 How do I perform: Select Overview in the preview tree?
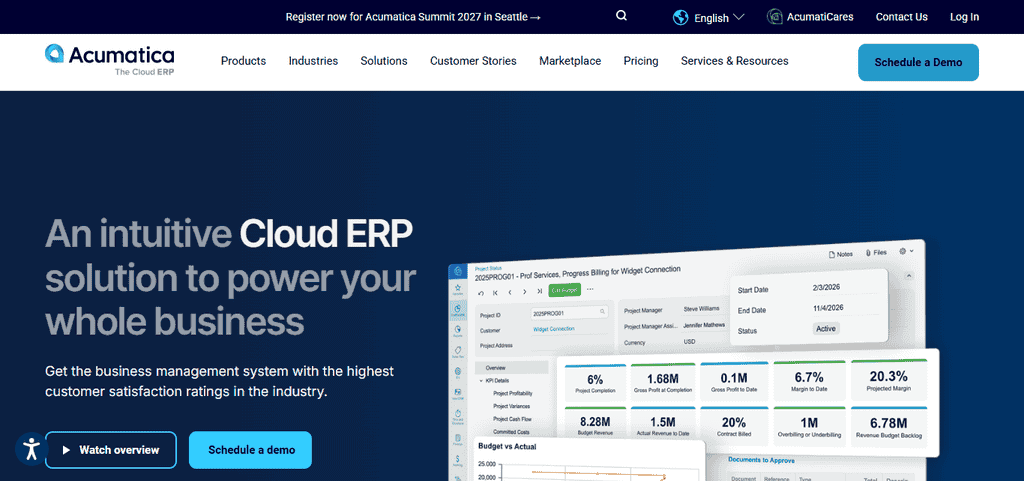(512, 368)
